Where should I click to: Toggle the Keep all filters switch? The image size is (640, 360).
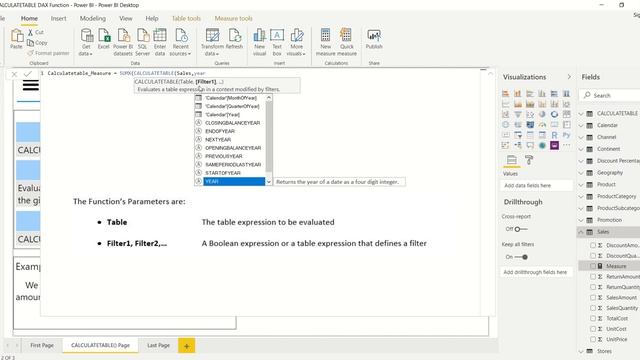click(521, 257)
